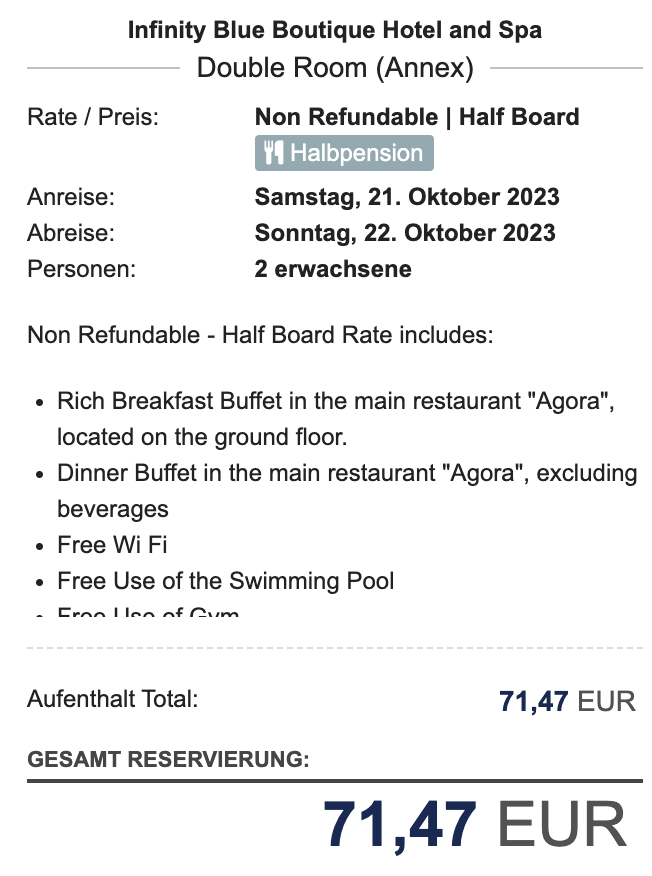Image resolution: width=652 pixels, height=876 pixels.
Task: Click the Half Board Rate includes heading
Action: pos(260,335)
